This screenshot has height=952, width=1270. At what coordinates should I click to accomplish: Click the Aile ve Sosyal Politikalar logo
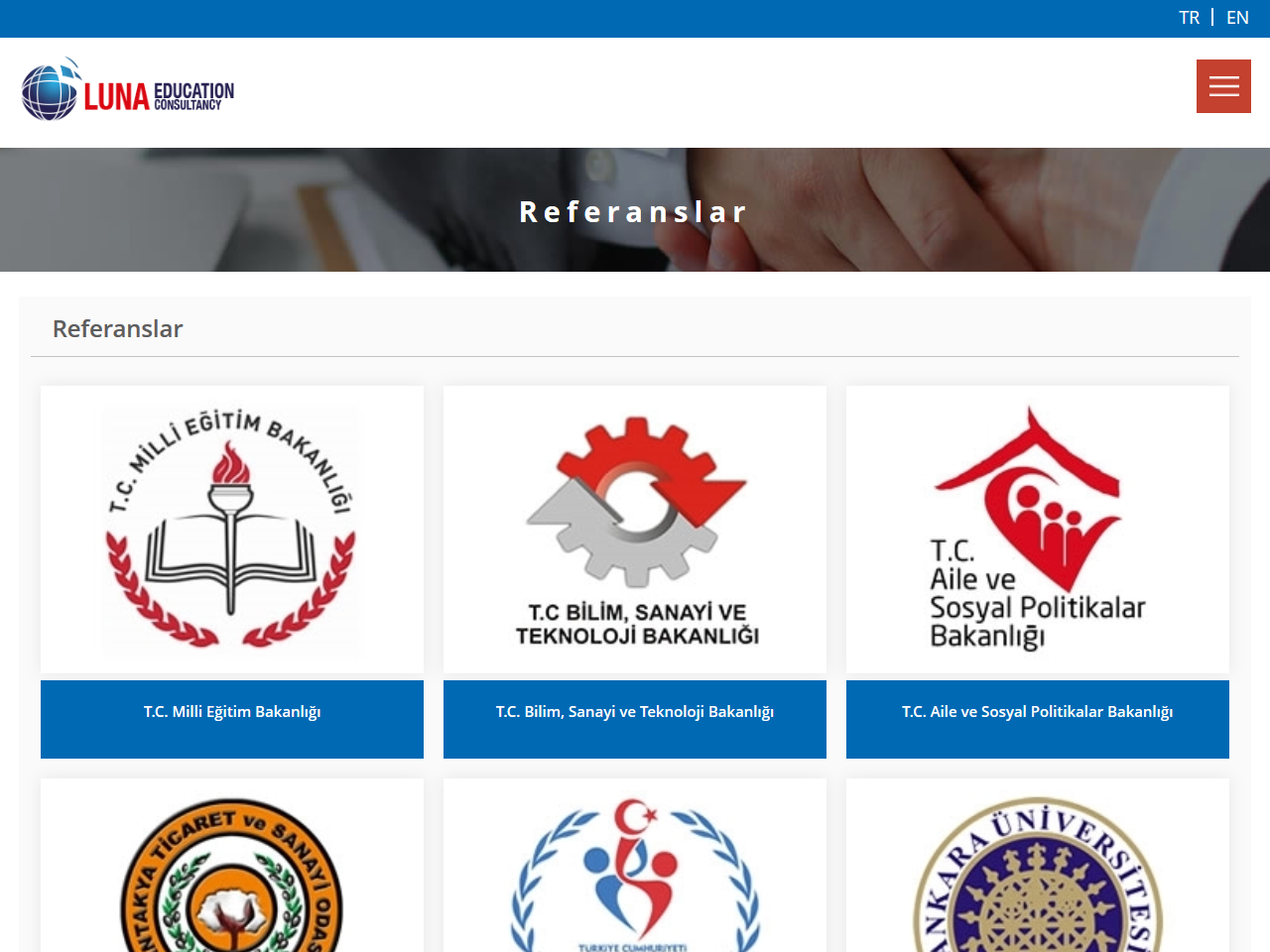[x=1038, y=530]
